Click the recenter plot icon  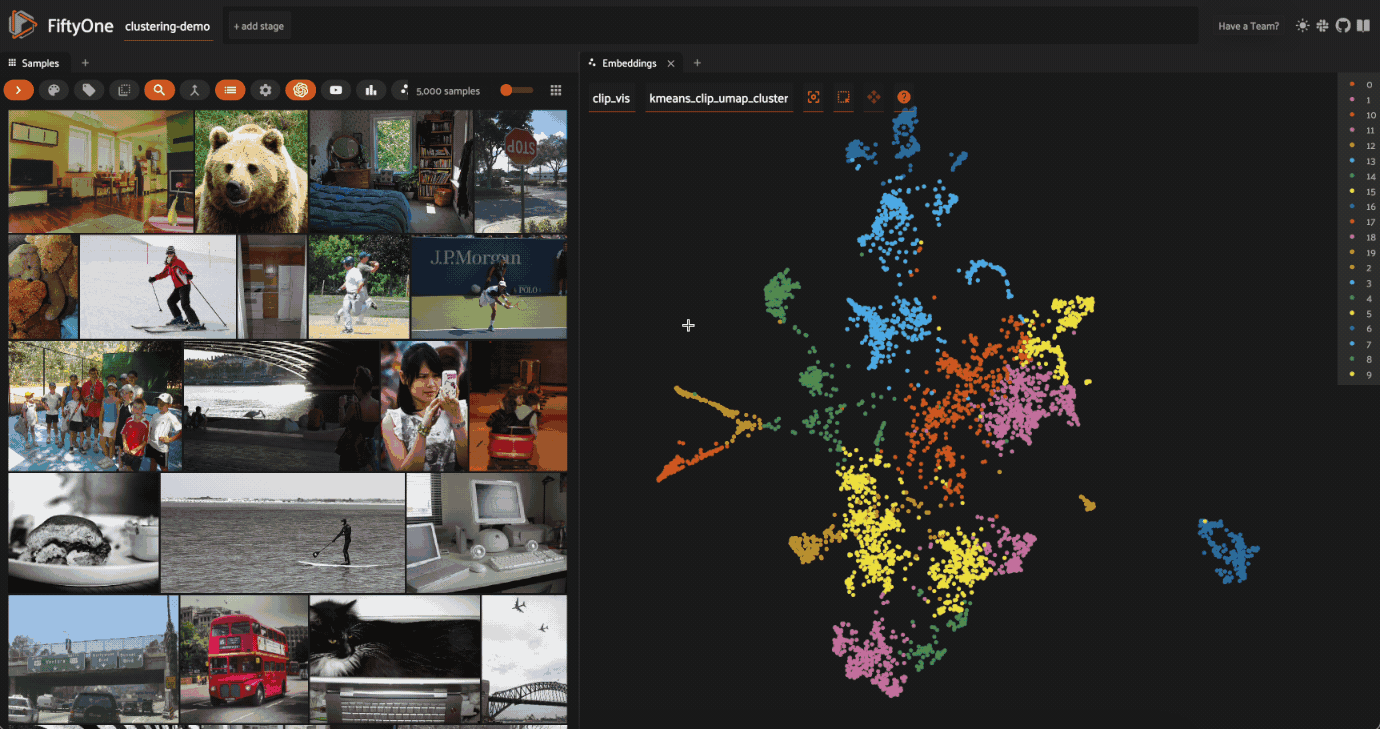pyautogui.click(x=814, y=97)
